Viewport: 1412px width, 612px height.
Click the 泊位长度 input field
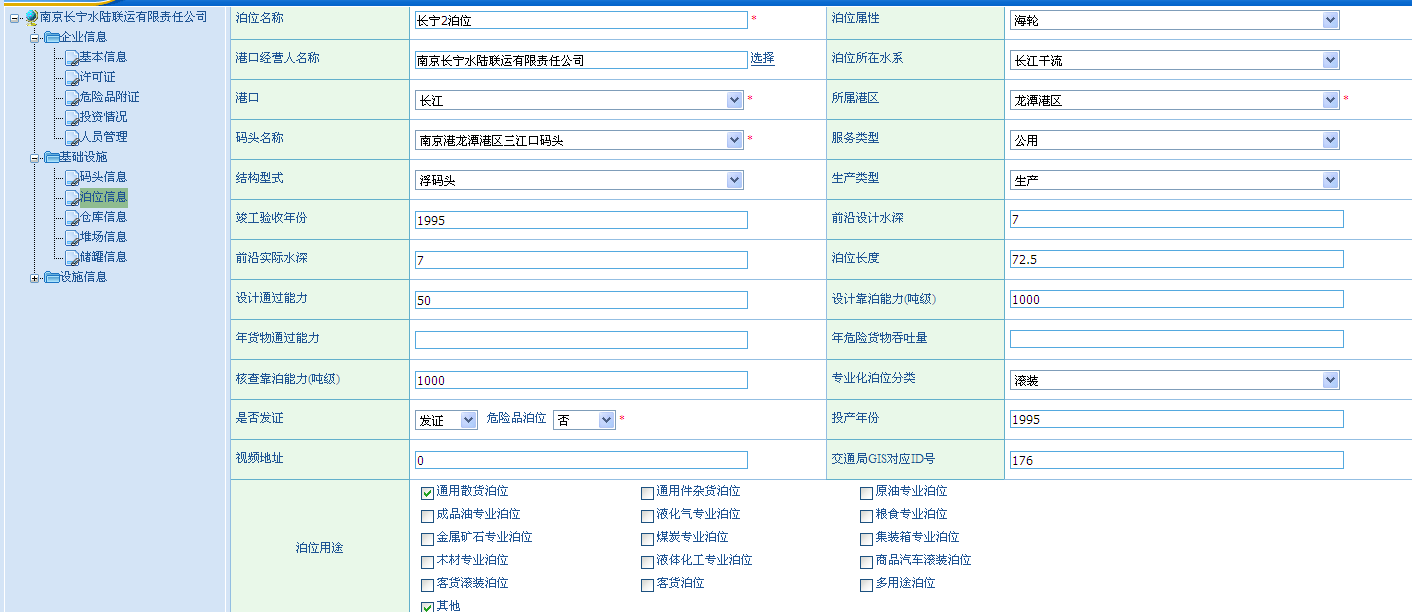(1176, 260)
